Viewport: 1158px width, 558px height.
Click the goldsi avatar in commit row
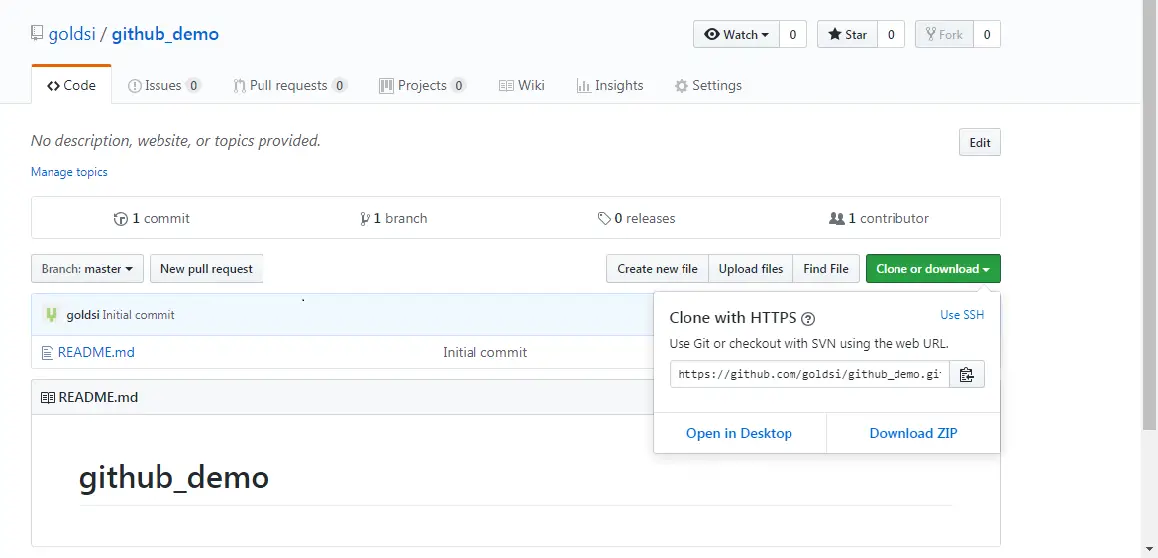click(51, 314)
